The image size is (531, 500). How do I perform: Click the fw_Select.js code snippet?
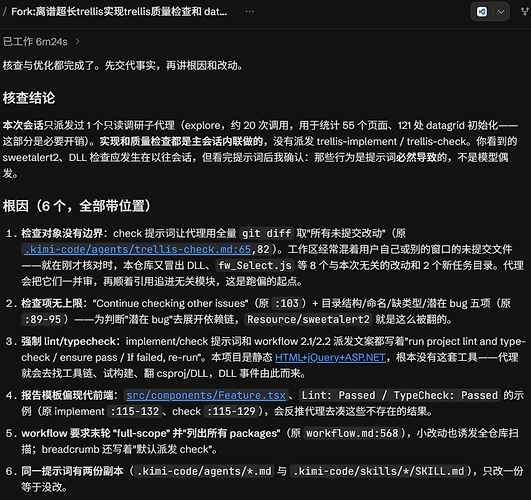255,266
